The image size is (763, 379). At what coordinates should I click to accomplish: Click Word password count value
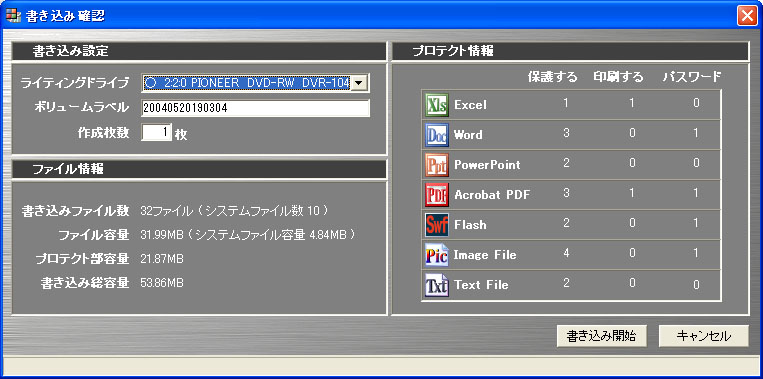click(696, 133)
